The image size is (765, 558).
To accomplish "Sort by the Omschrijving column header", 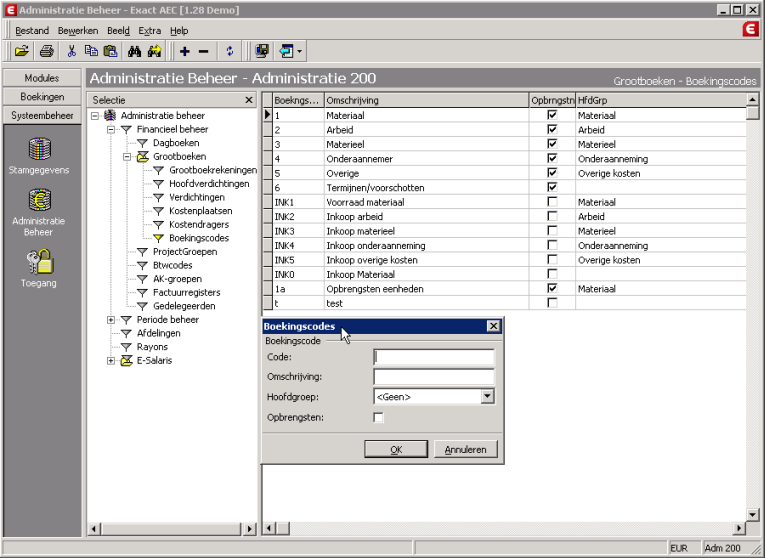I will tap(427, 100).
